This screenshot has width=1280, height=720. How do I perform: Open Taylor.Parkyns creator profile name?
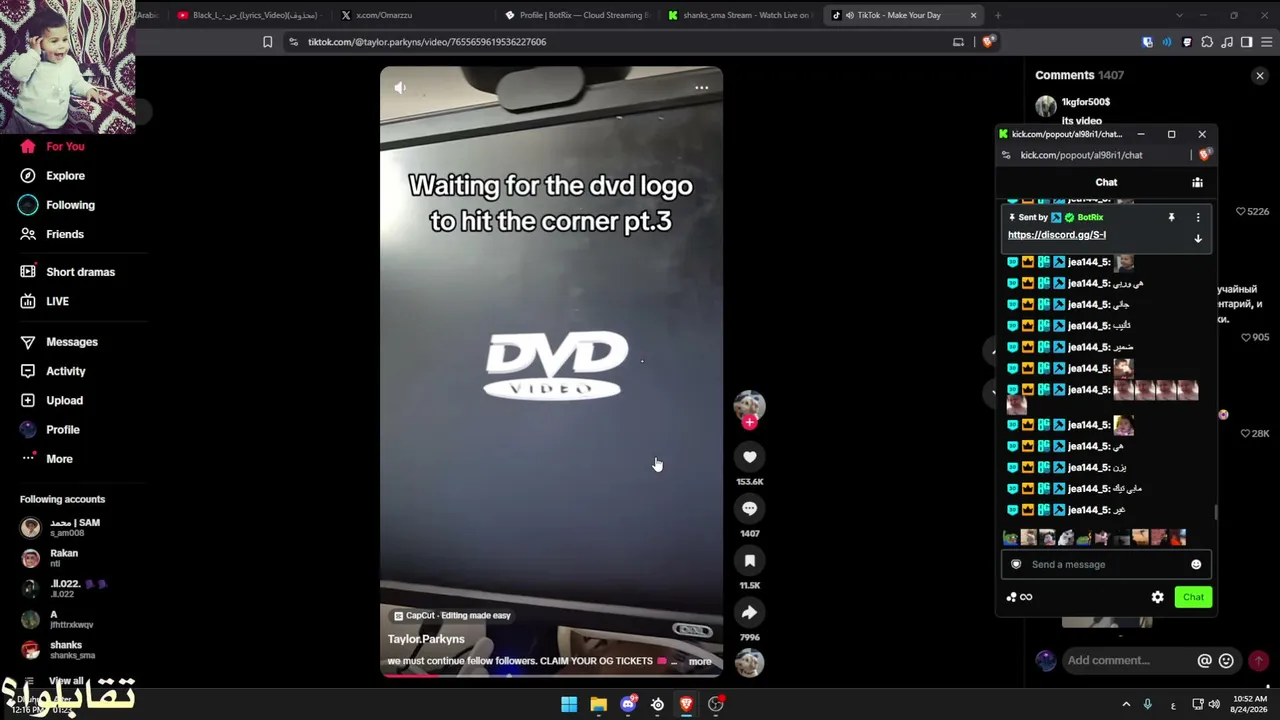point(426,639)
